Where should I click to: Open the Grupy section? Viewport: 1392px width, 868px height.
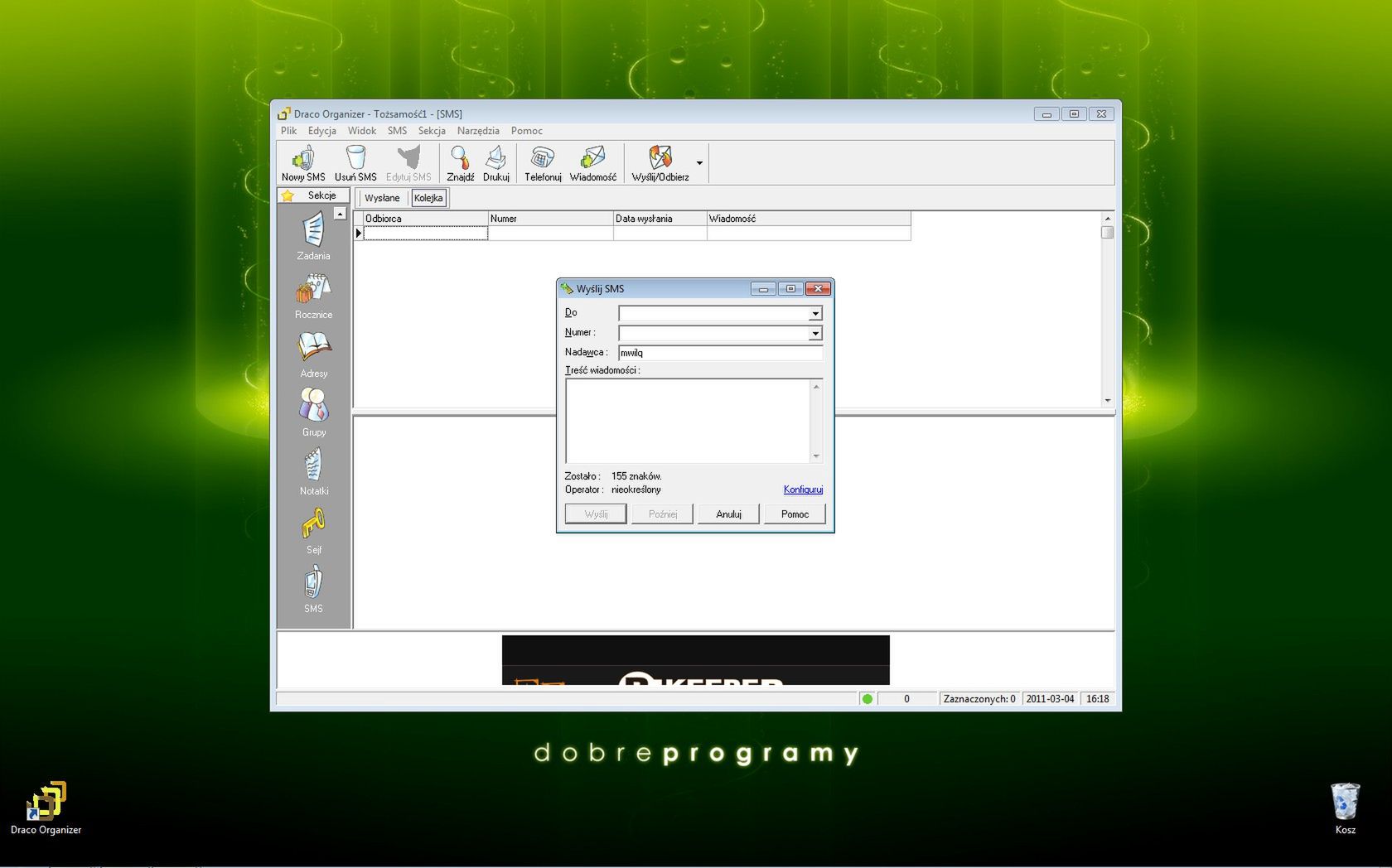pos(313,412)
